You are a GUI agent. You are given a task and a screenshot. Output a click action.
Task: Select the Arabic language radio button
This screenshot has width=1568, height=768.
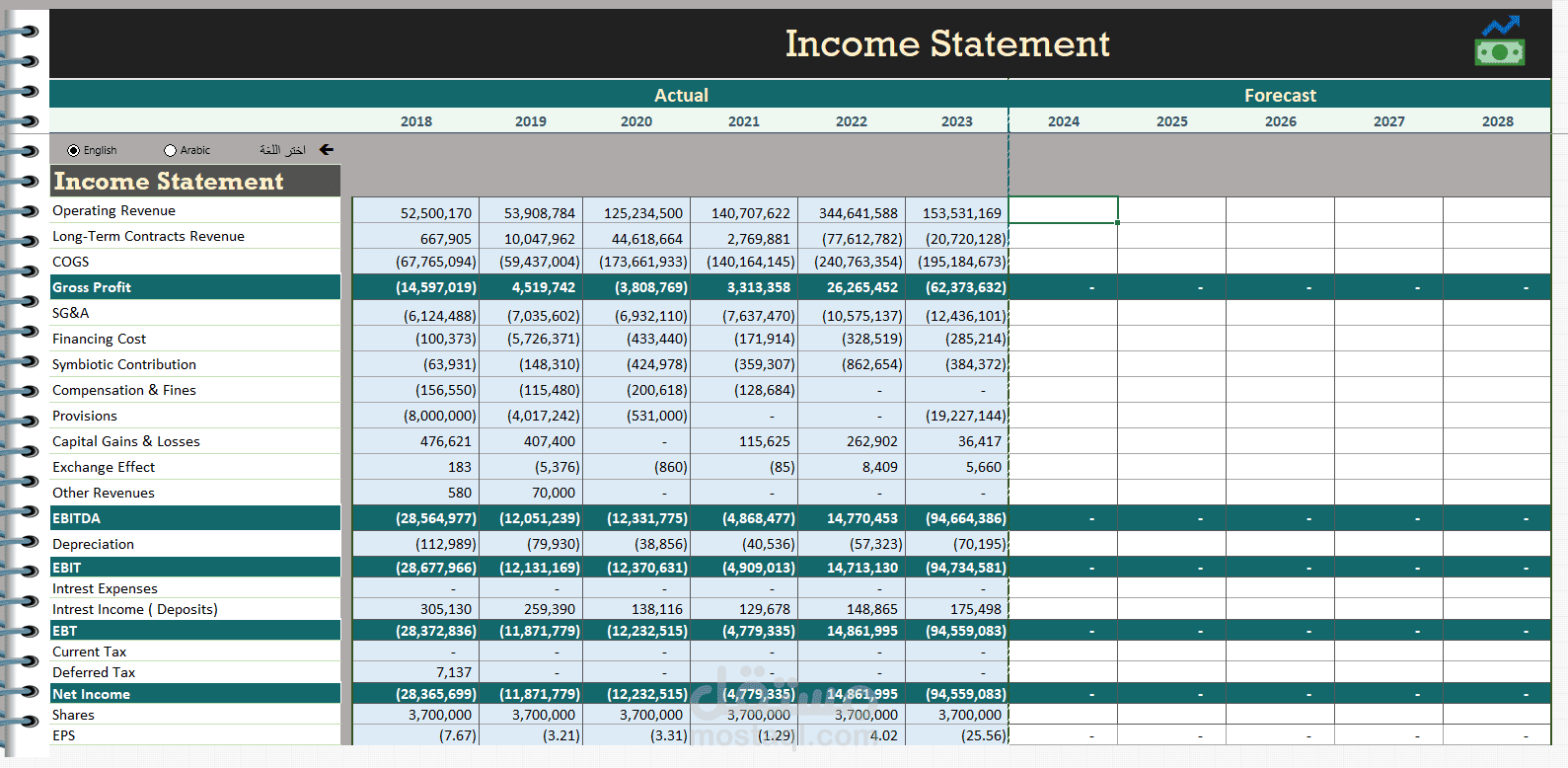tap(171, 151)
